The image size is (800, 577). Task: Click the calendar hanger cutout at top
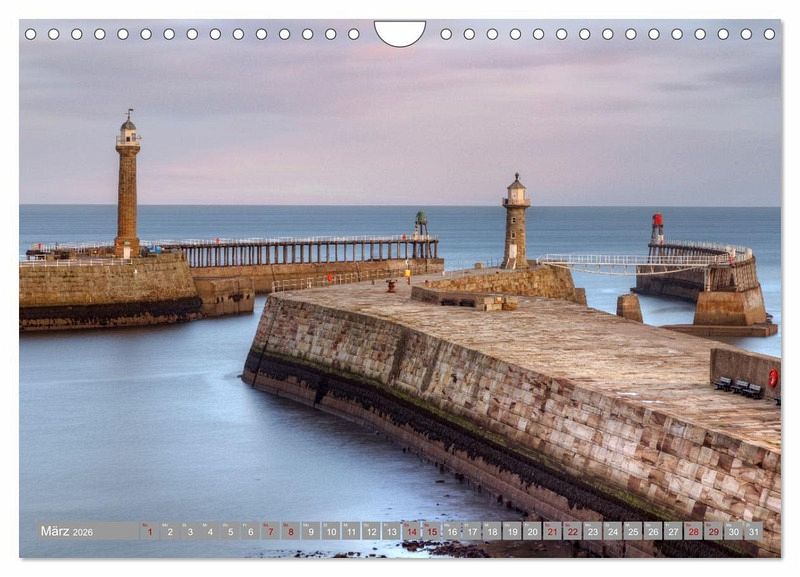pos(400,32)
